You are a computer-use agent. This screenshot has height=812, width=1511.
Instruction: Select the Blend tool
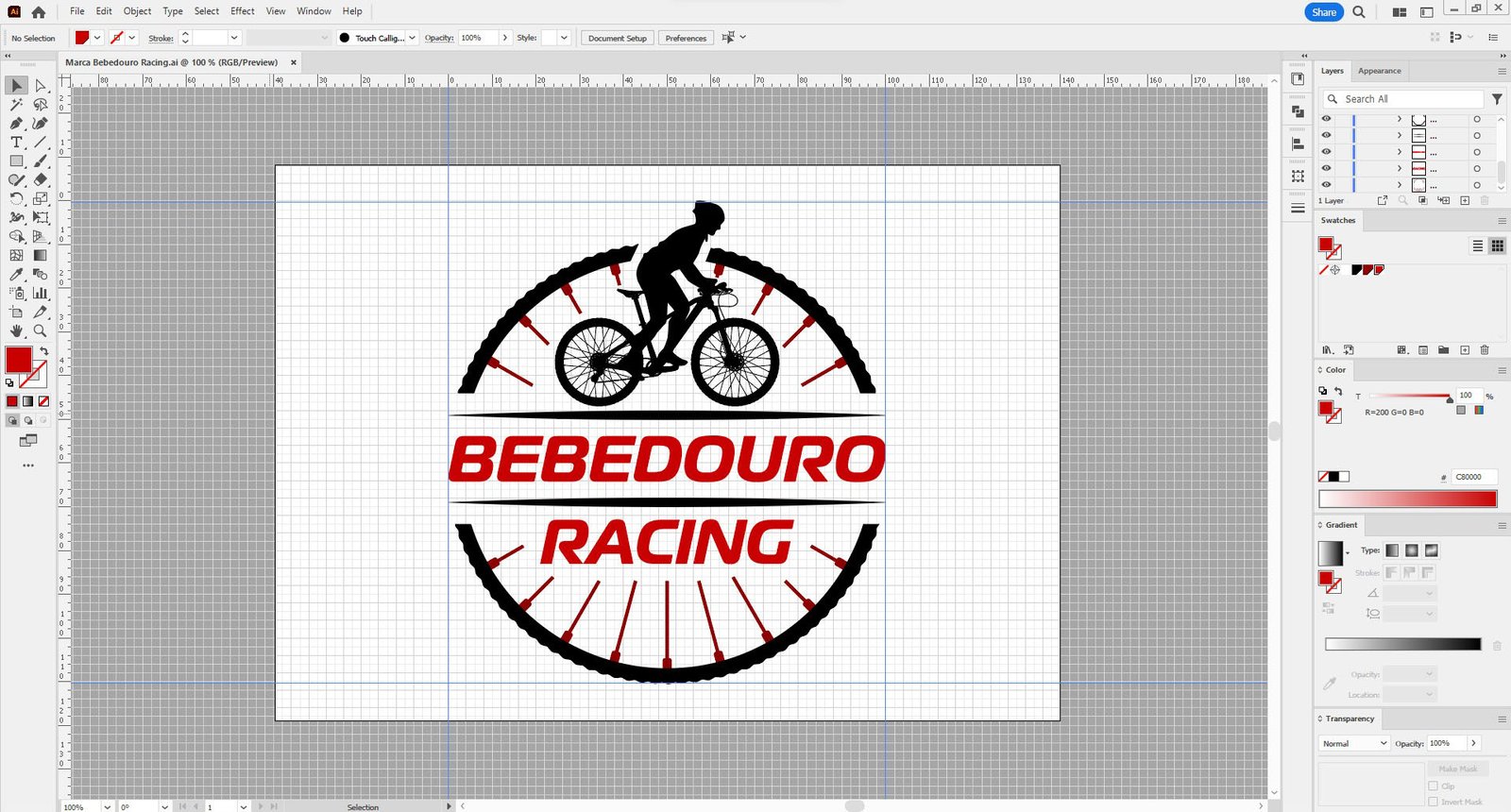point(41,274)
